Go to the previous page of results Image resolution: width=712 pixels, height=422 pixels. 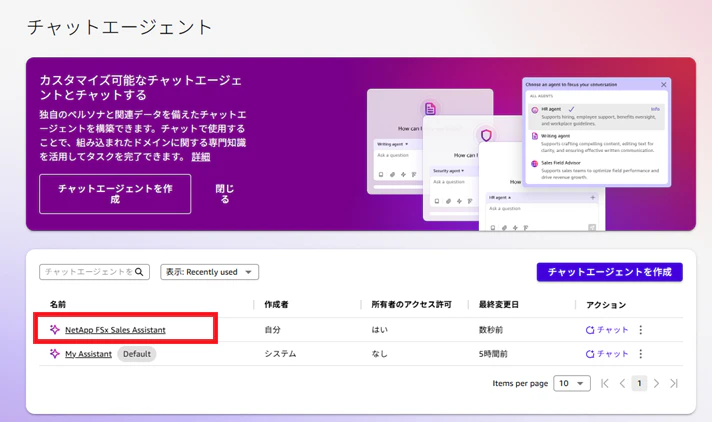(622, 383)
